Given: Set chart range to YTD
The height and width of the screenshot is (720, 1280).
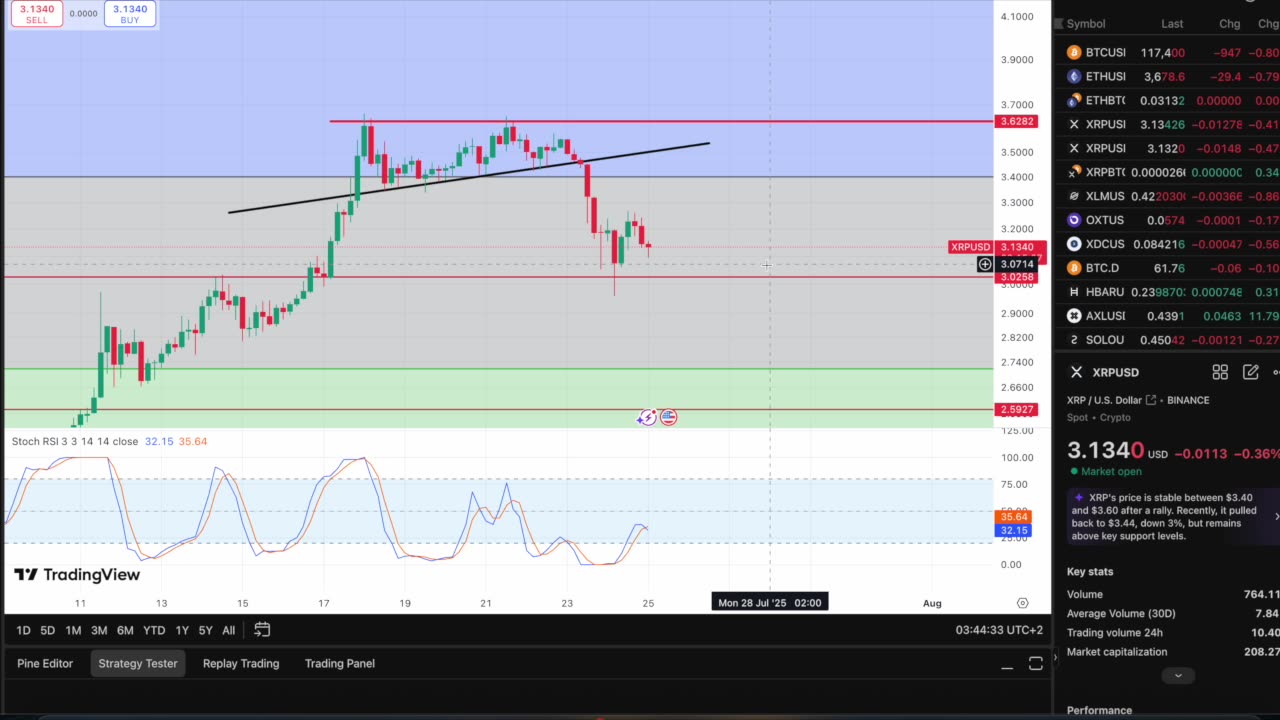Looking at the screenshot, I should (154, 630).
